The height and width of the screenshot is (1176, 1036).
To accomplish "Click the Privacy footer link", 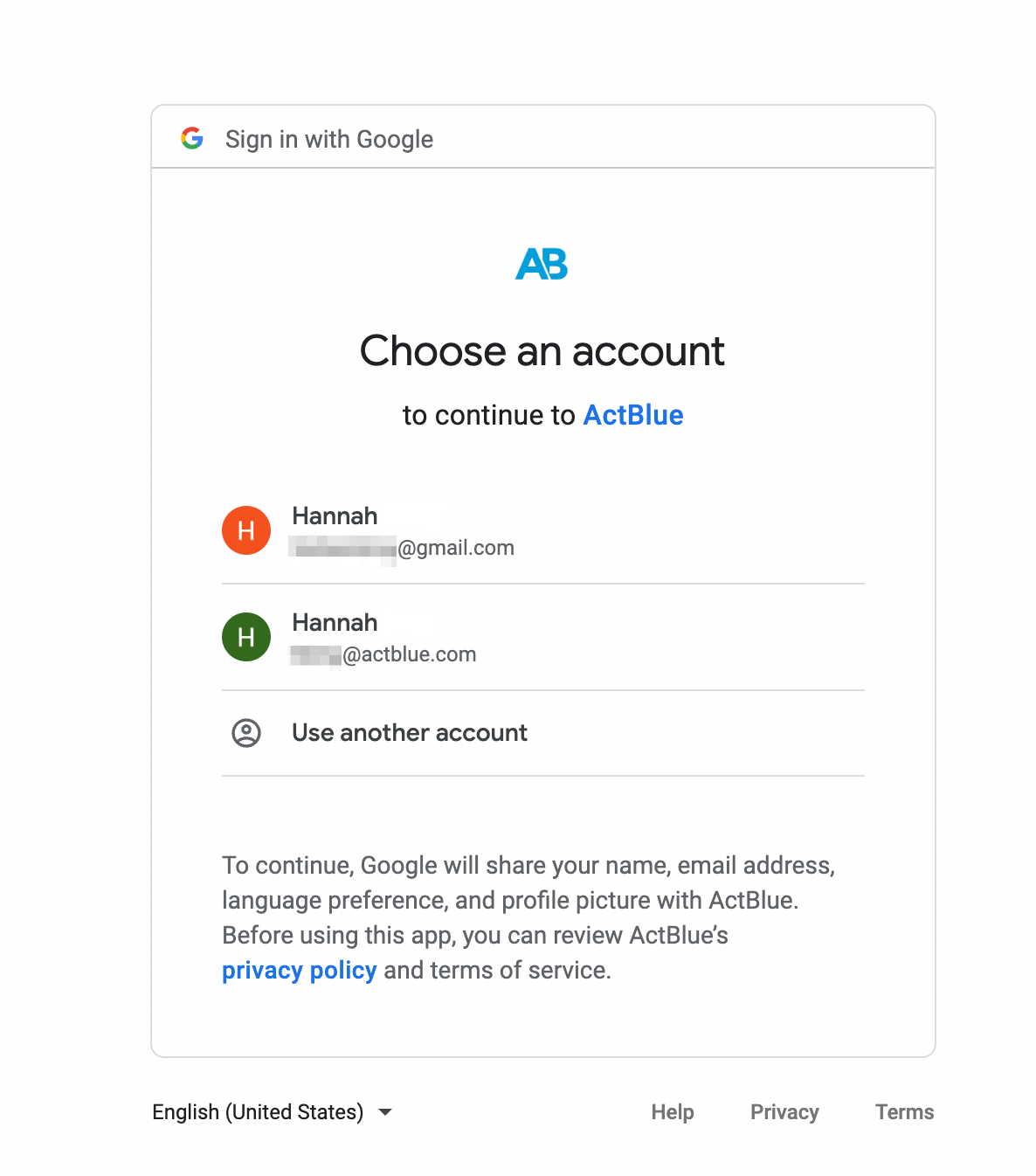I will point(784,1112).
